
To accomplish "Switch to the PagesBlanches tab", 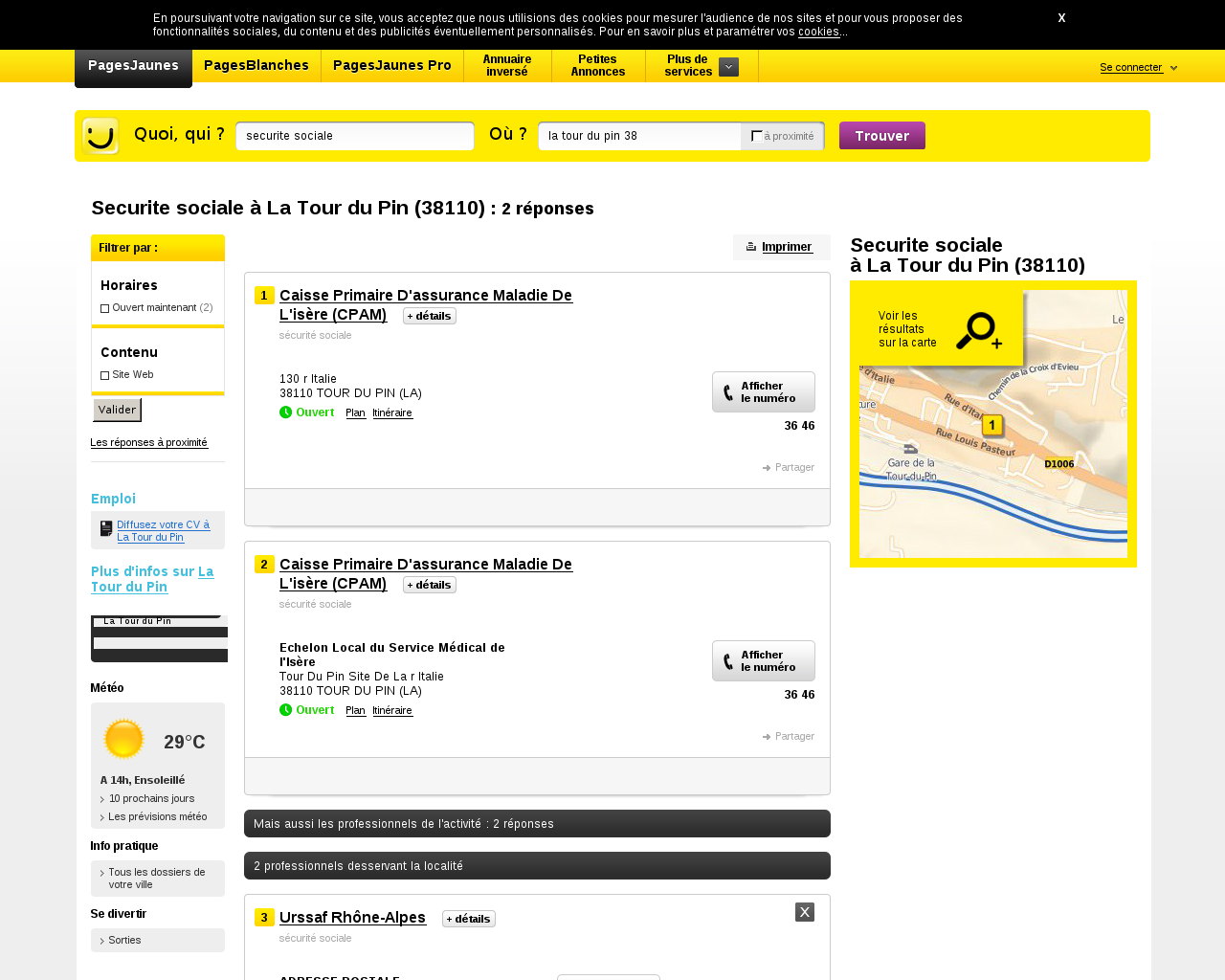I will point(256,66).
